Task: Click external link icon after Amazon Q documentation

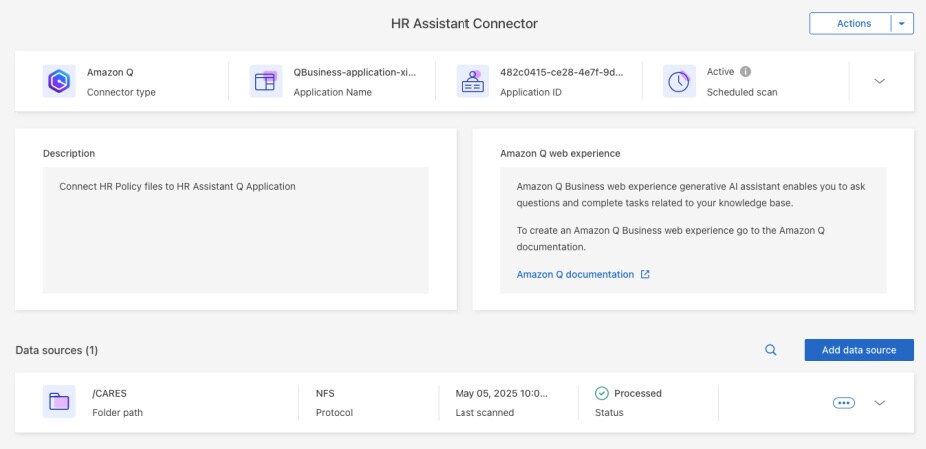Action: (x=645, y=274)
